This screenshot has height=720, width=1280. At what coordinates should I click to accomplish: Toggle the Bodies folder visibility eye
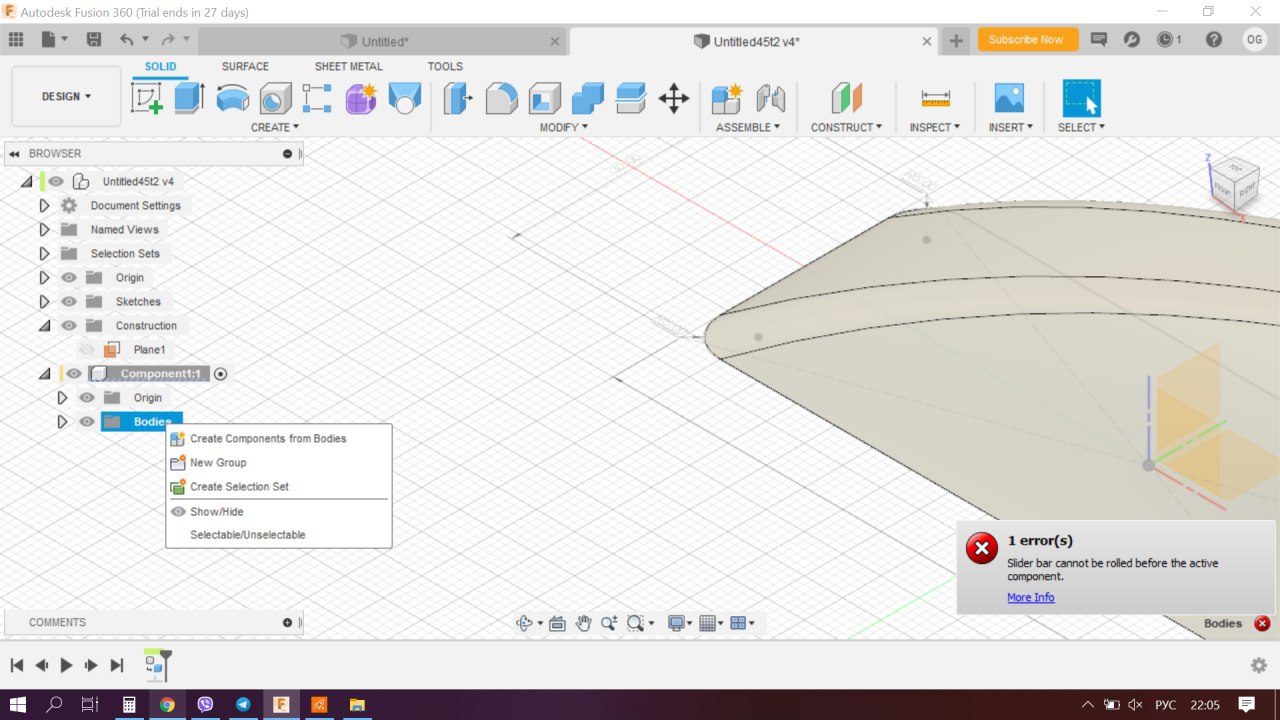point(87,422)
